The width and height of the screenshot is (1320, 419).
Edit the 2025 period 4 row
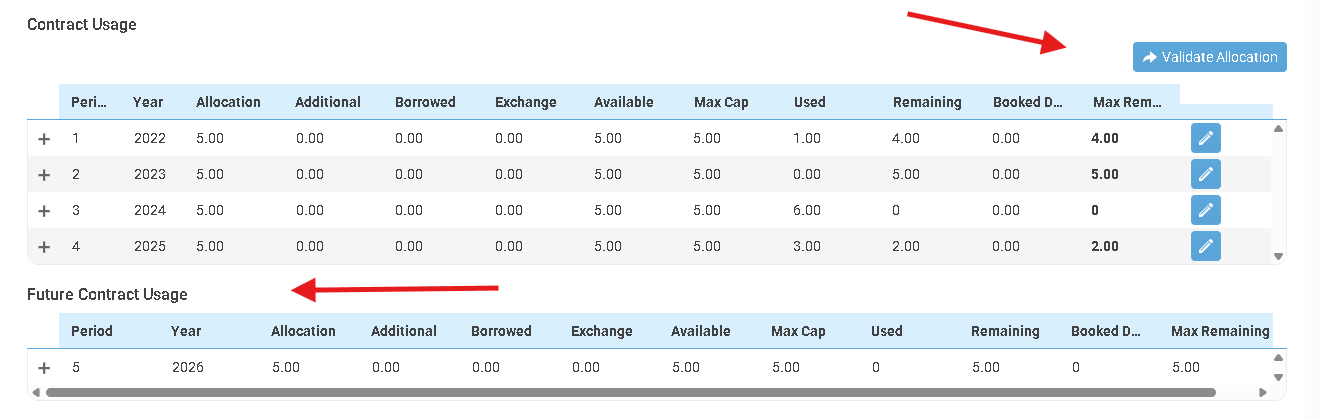tap(1205, 246)
